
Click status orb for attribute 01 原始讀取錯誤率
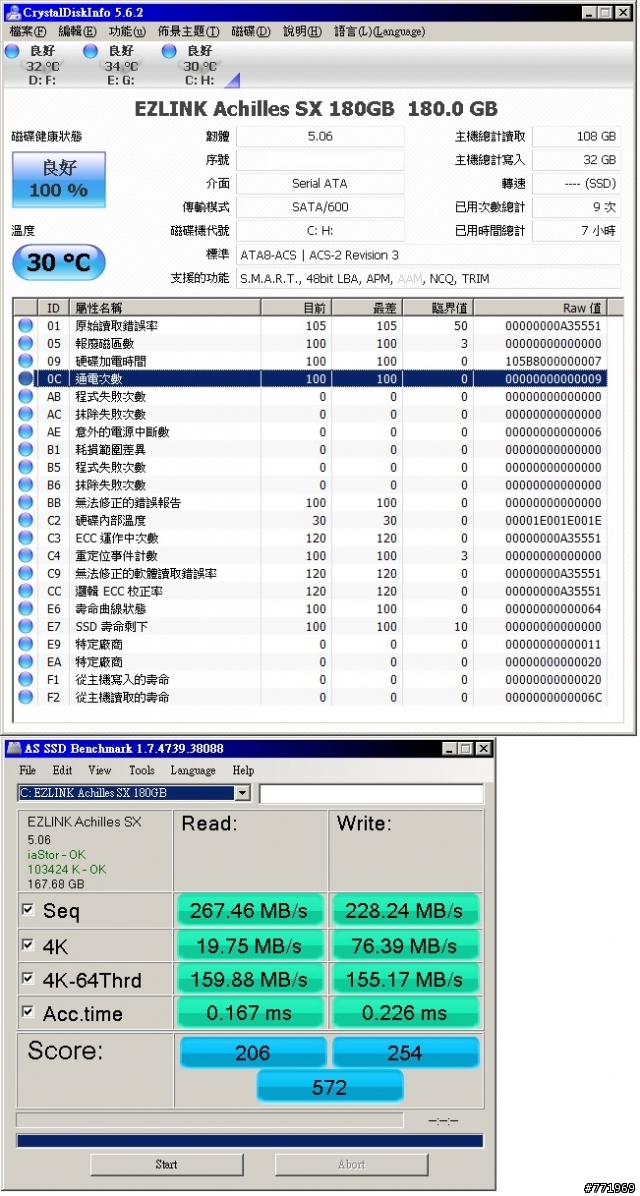[26, 326]
